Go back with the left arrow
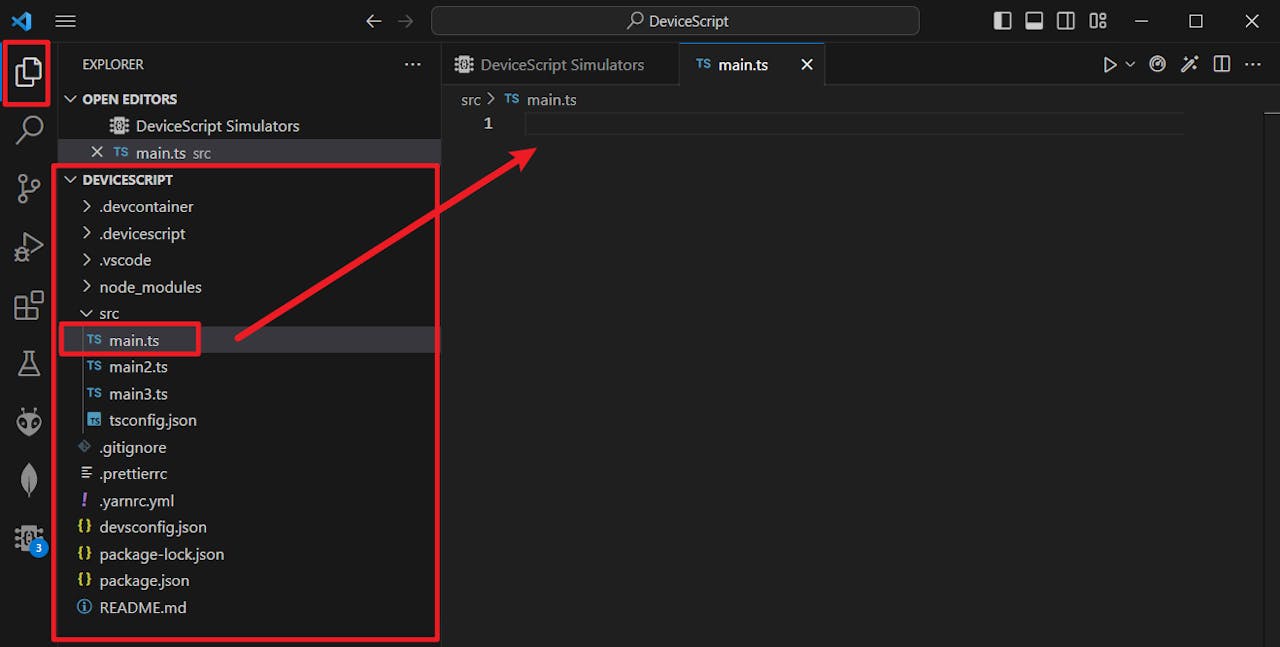Viewport: 1280px width, 647px height. tap(374, 21)
